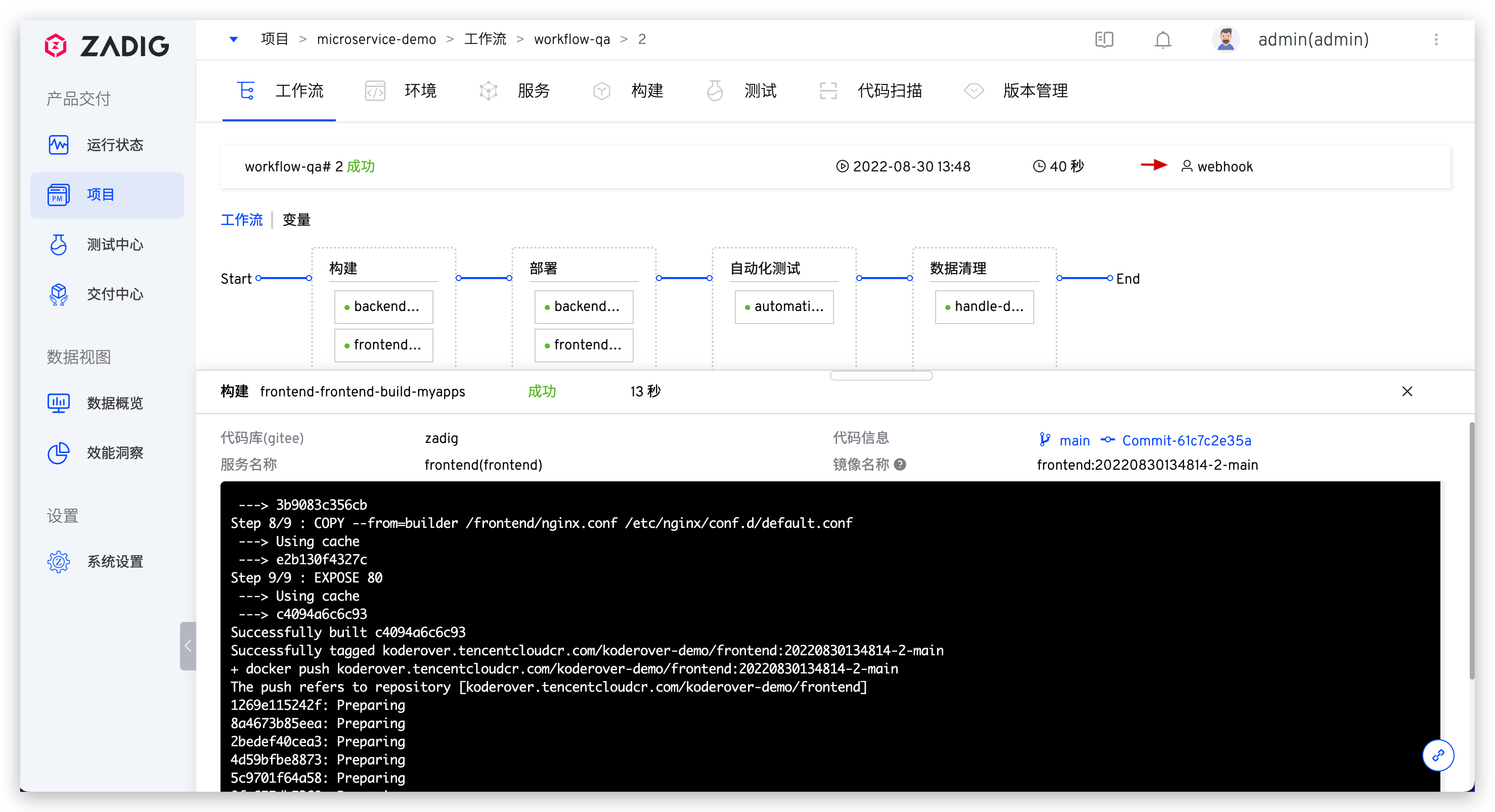
Task: Open the documentation book icon
Action: [1104, 39]
